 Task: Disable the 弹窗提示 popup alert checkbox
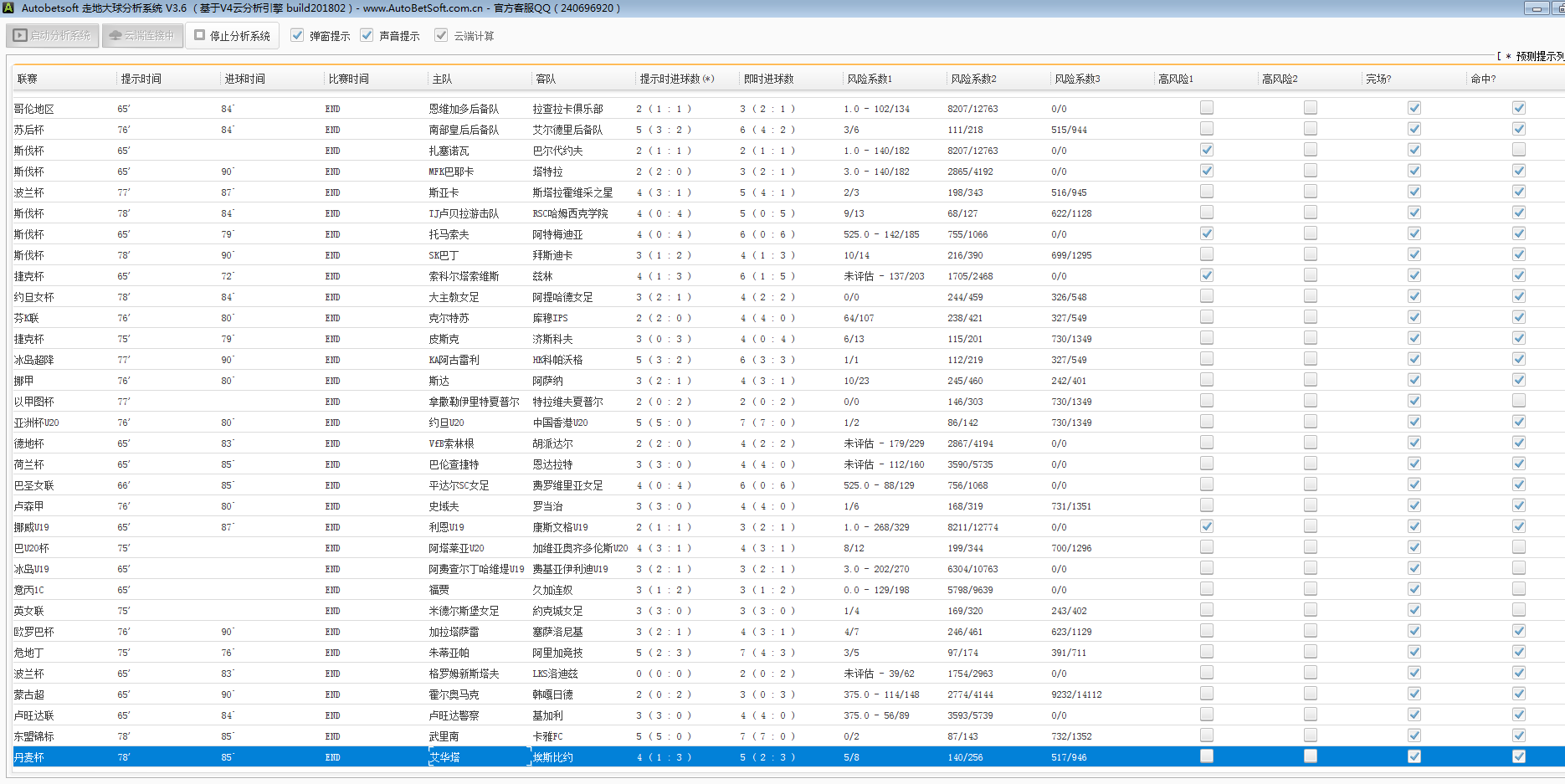(x=297, y=36)
